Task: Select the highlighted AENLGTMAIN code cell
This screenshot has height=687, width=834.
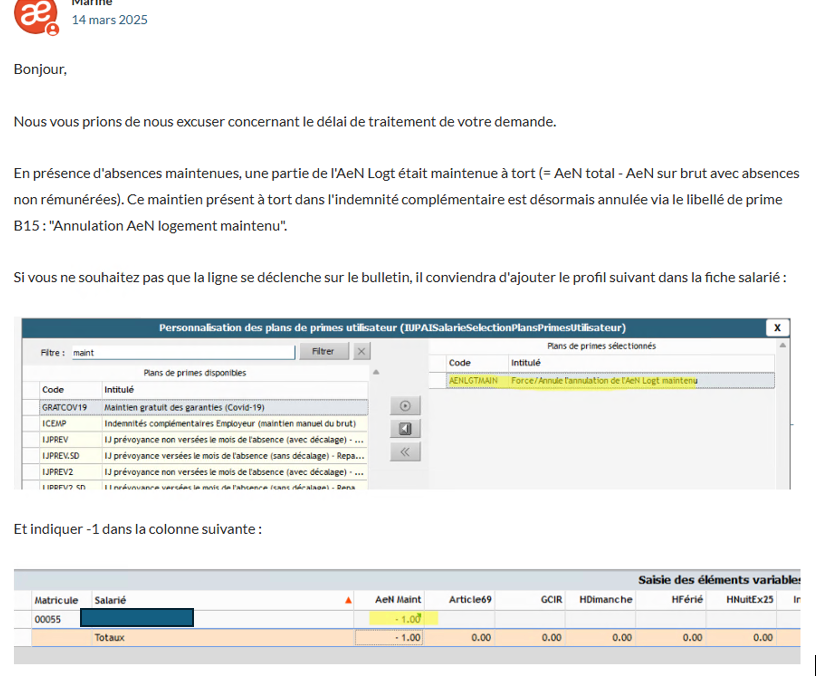Action: click(x=473, y=381)
